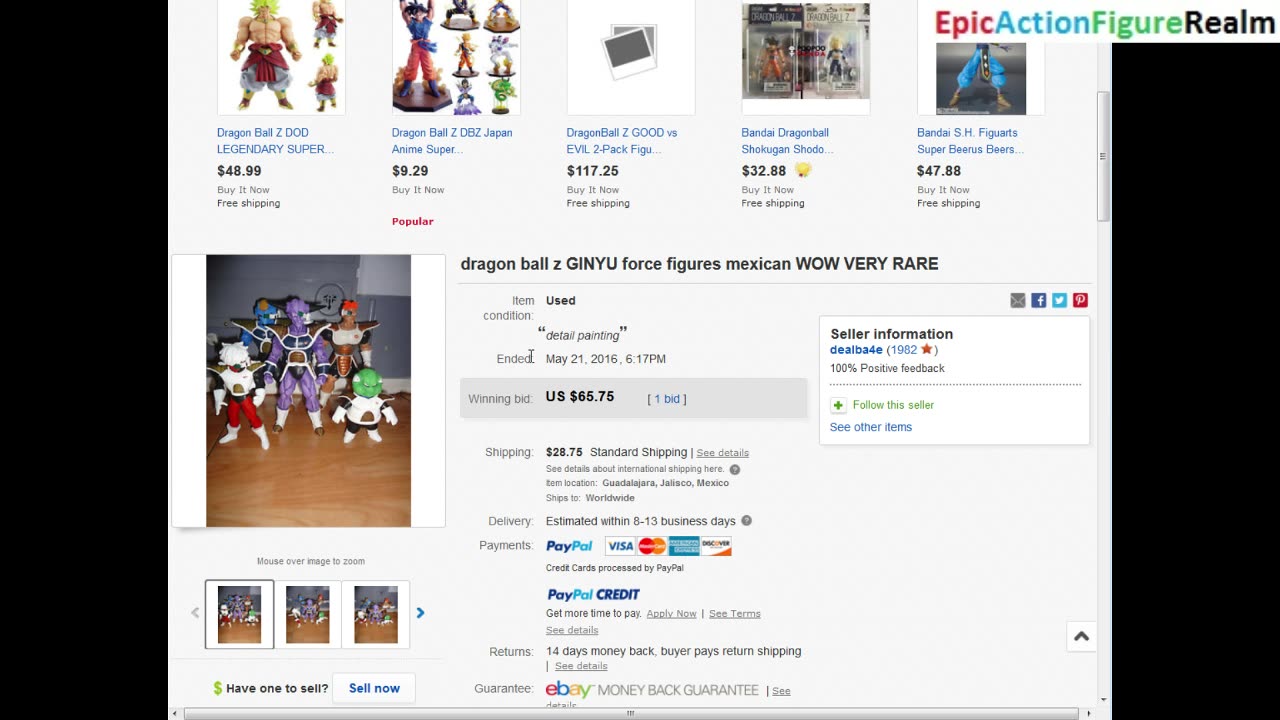The width and height of the screenshot is (1280, 720).
Task: Pin listing with Pinterest icon
Action: pos(1080,300)
